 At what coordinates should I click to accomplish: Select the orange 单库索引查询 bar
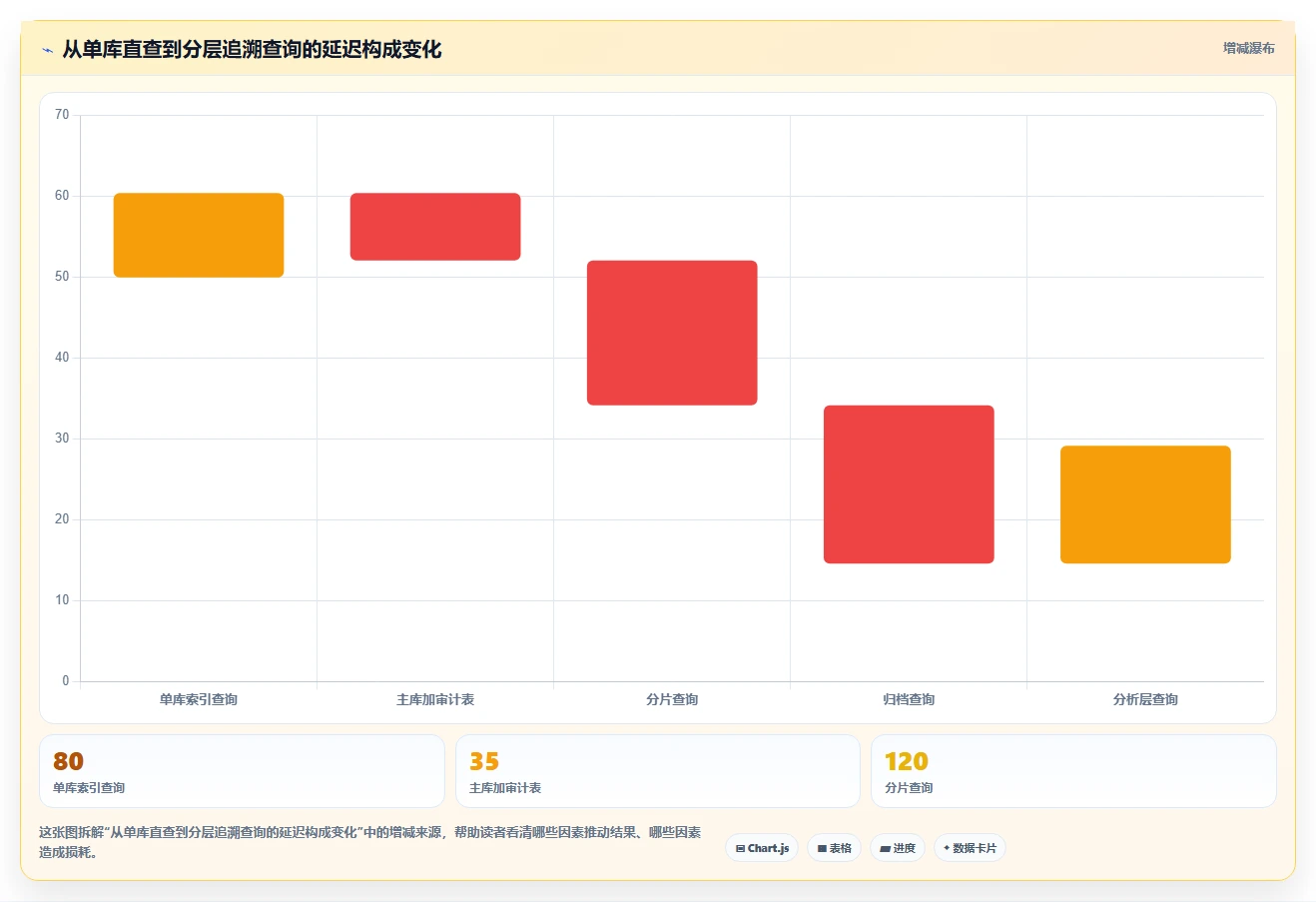point(199,235)
